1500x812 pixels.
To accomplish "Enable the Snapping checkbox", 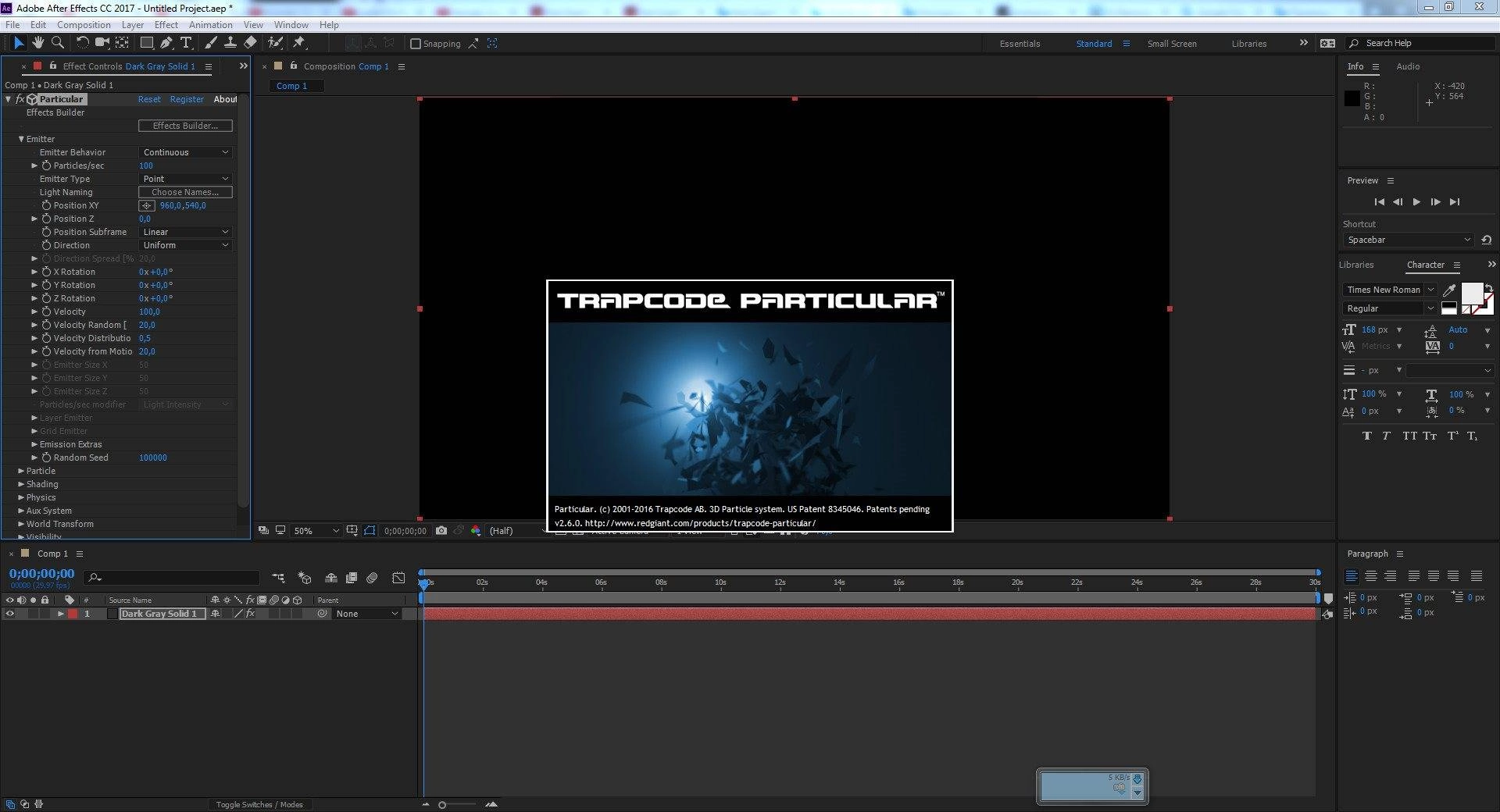I will 416,44.
